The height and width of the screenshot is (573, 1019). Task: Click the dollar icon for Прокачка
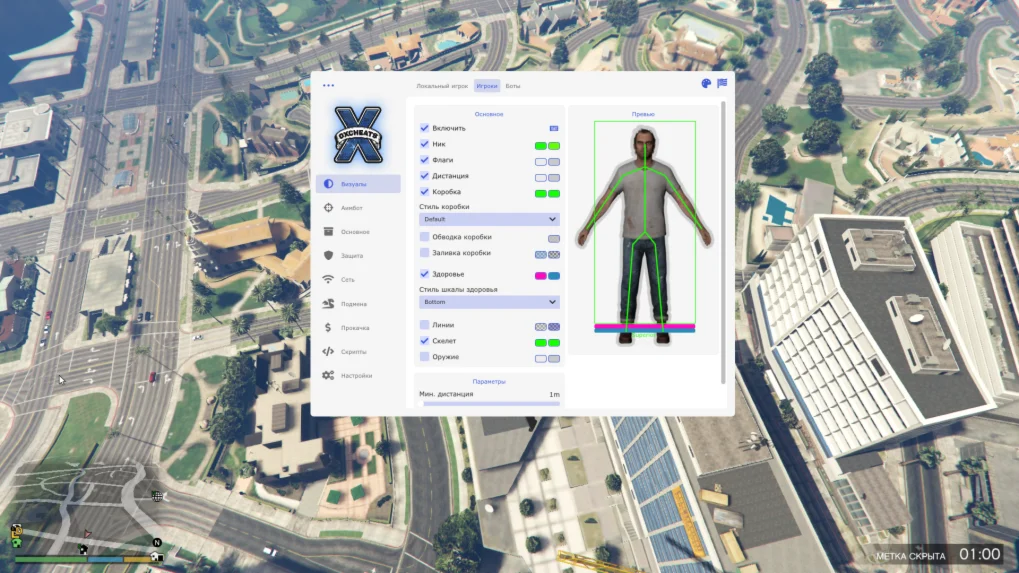point(328,328)
